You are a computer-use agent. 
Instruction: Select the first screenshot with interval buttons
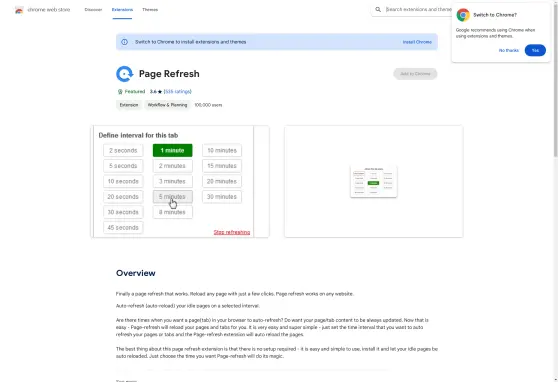coord(180,181)
